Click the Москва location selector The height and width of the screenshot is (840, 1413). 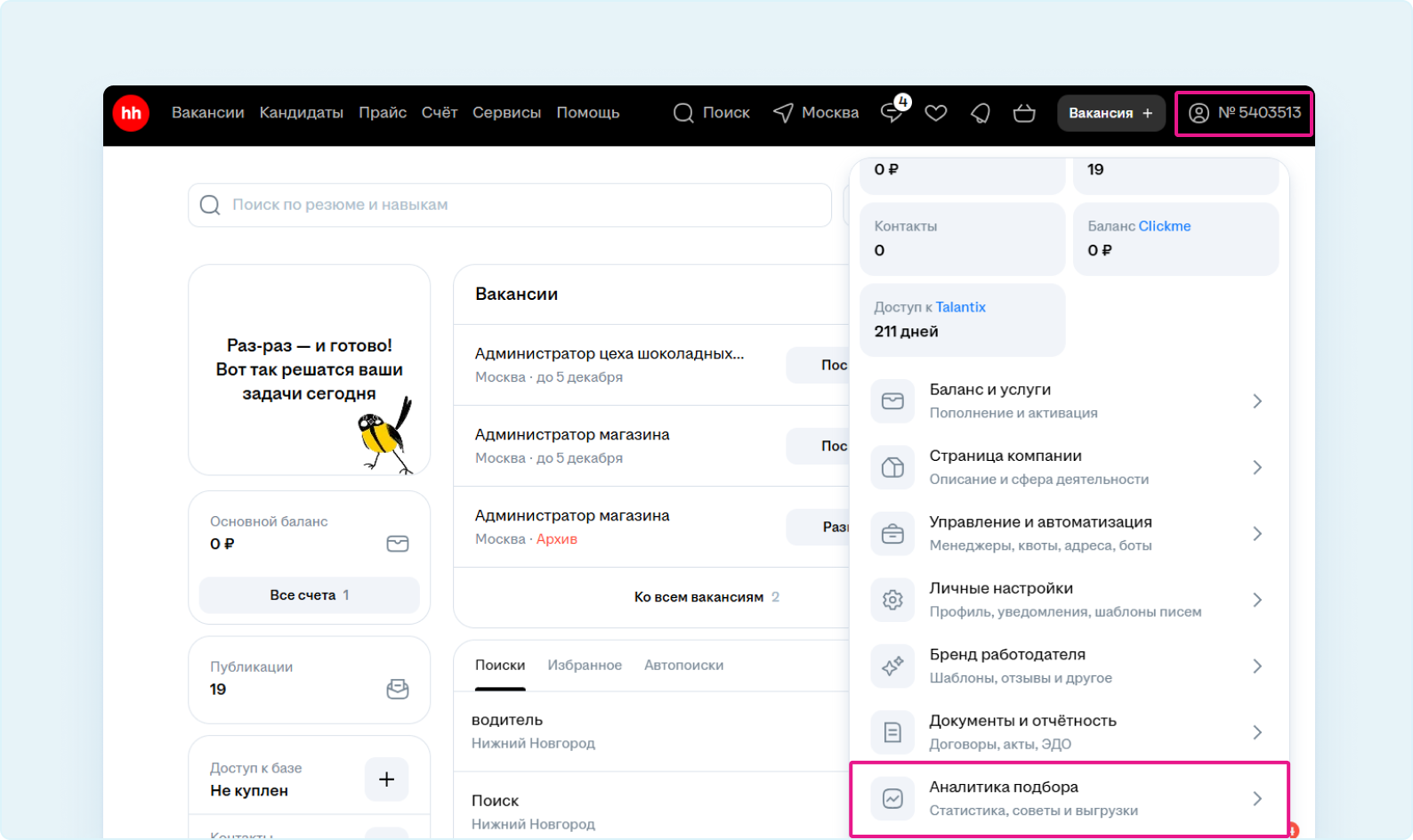pos(816,113)
